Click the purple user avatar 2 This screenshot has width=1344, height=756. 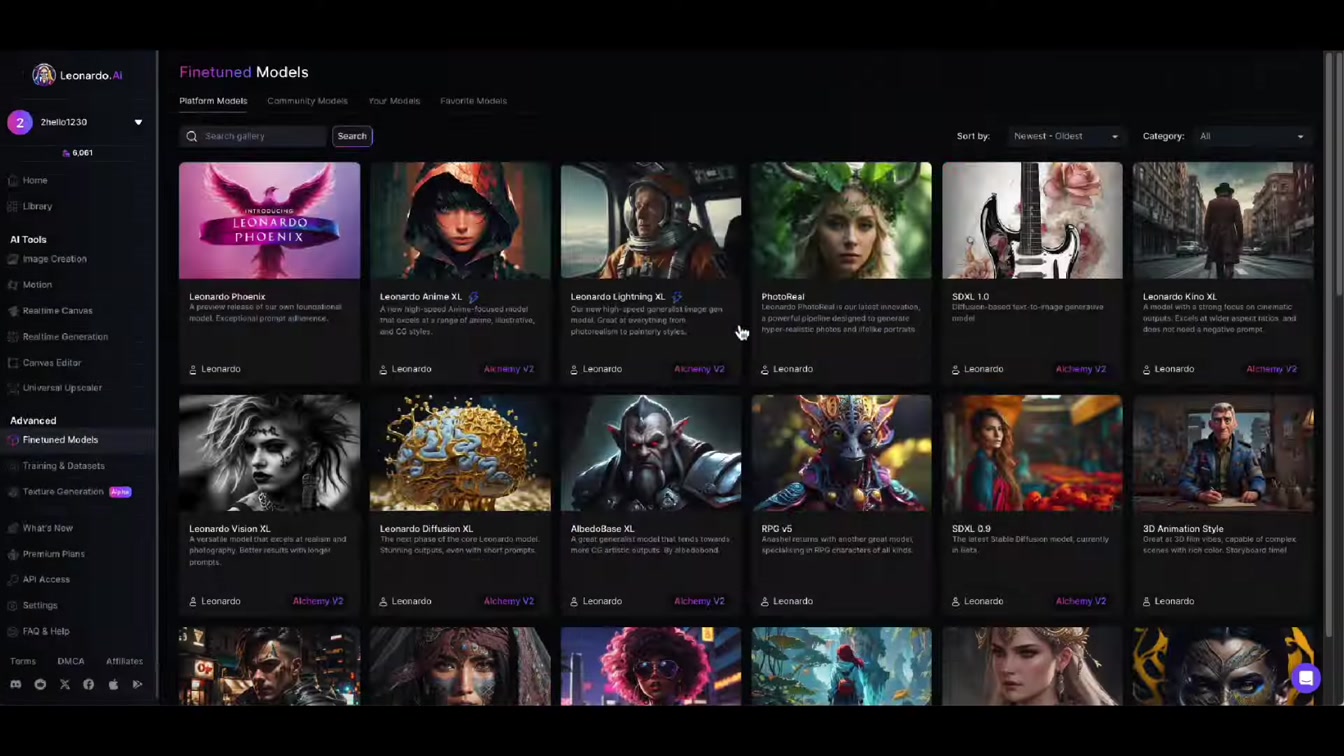click(20, 122)
